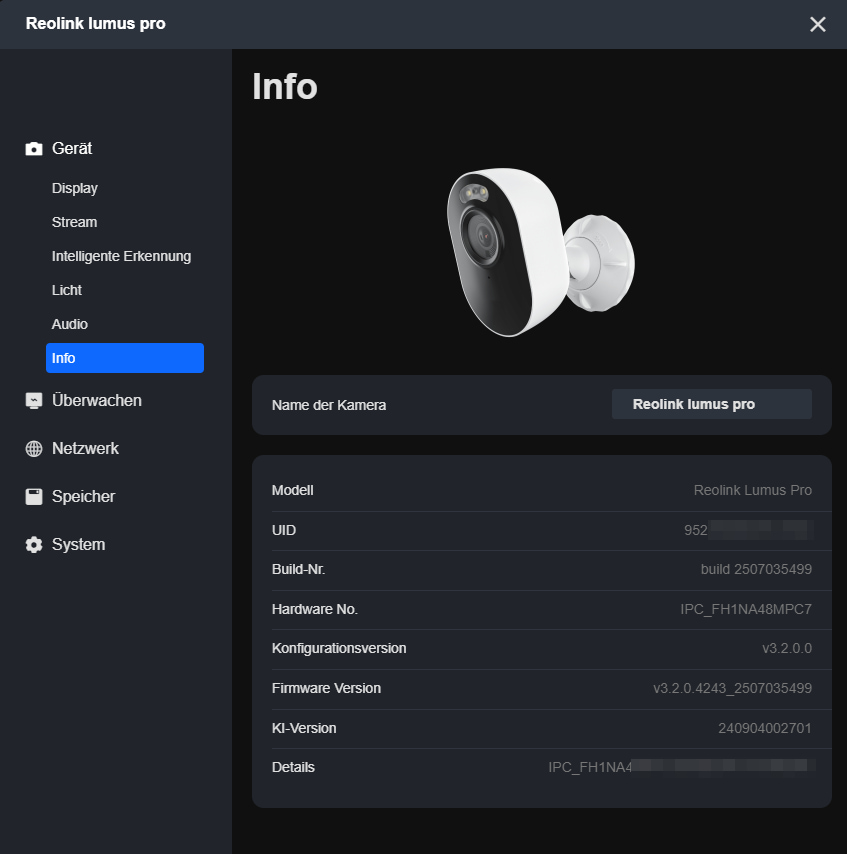Select the Licht menu entry

[x=66, y=290]
